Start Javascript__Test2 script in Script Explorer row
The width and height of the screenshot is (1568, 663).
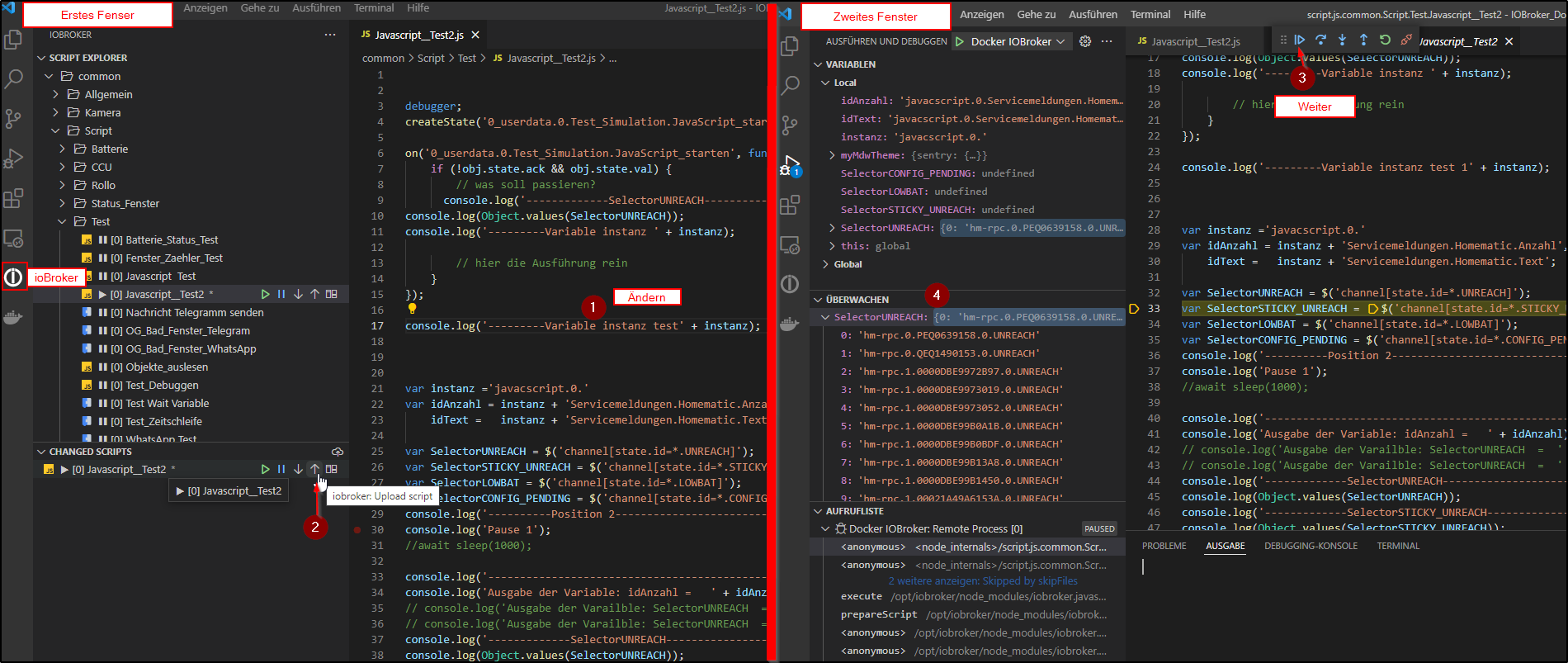[x=265, y=294]
